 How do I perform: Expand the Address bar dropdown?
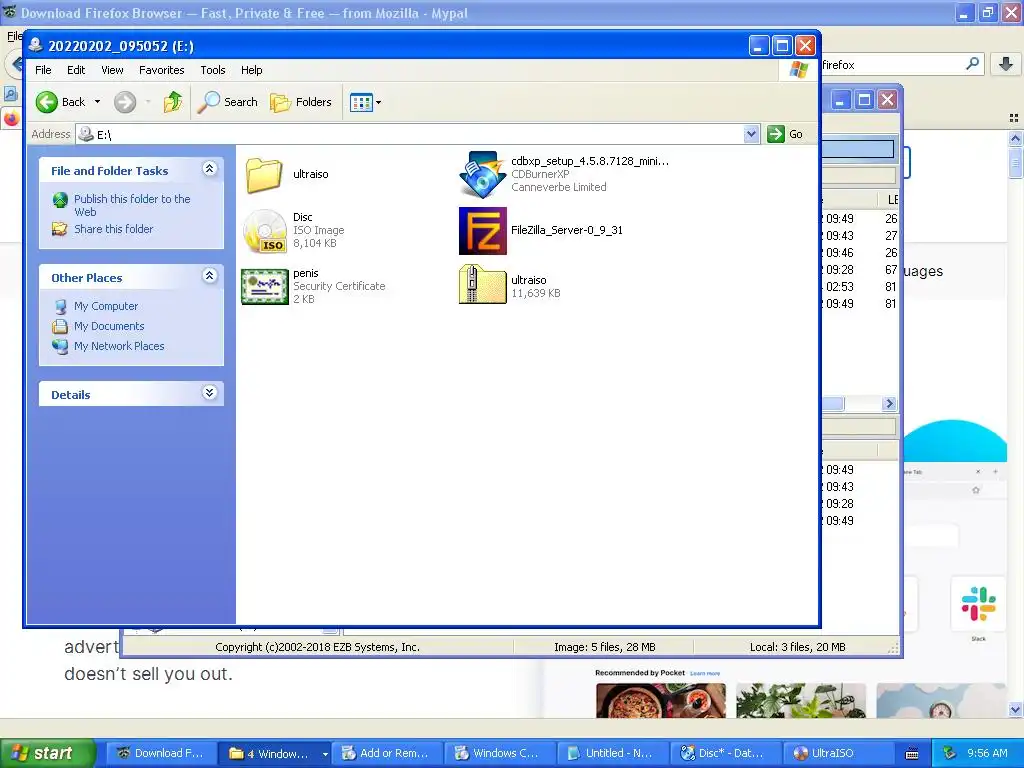pos(751,134)
